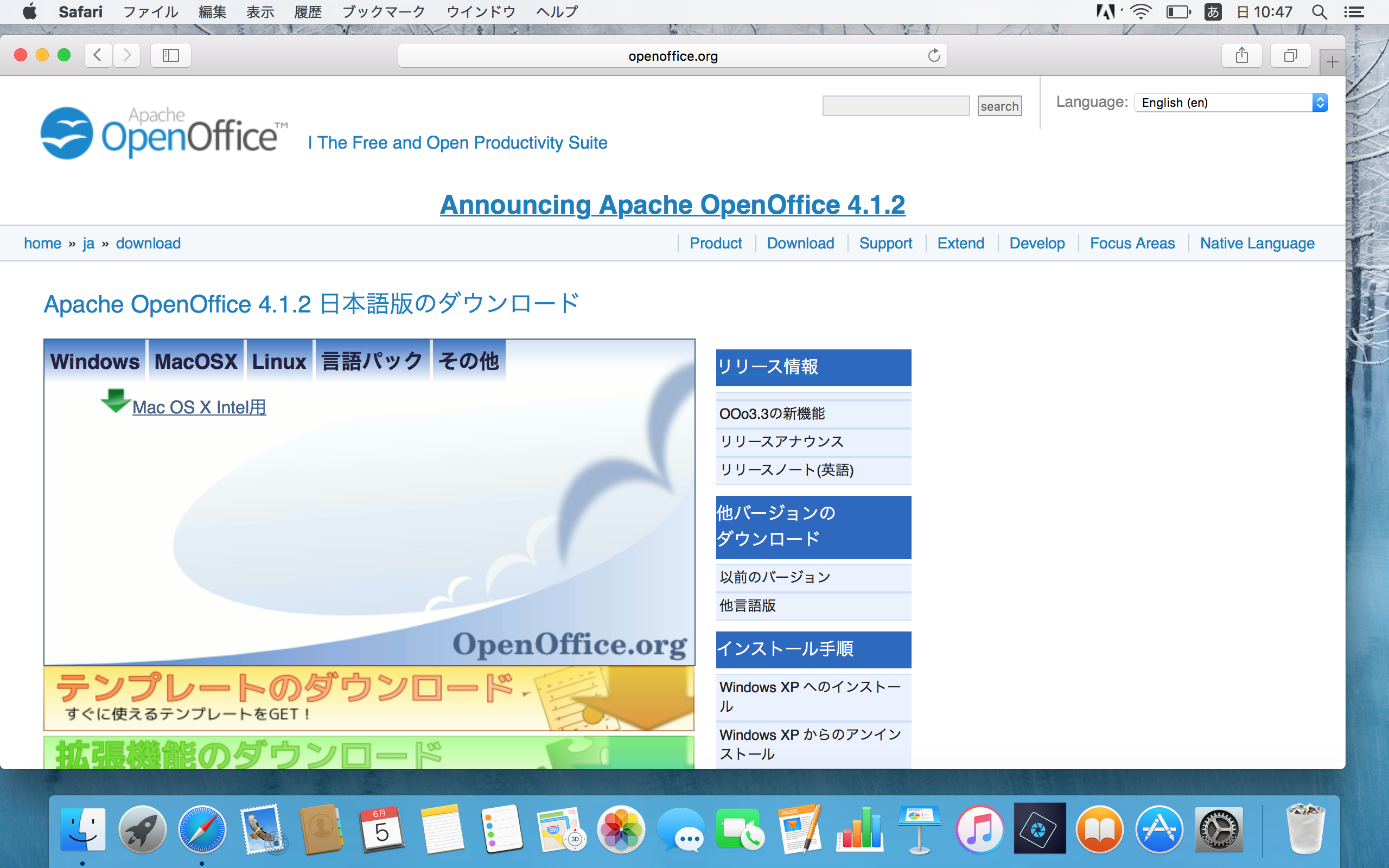Click Safari compass icon in the Dock
Viewport: 1389px width, 868px height.
pyautogui.click(x=202, y=829)
